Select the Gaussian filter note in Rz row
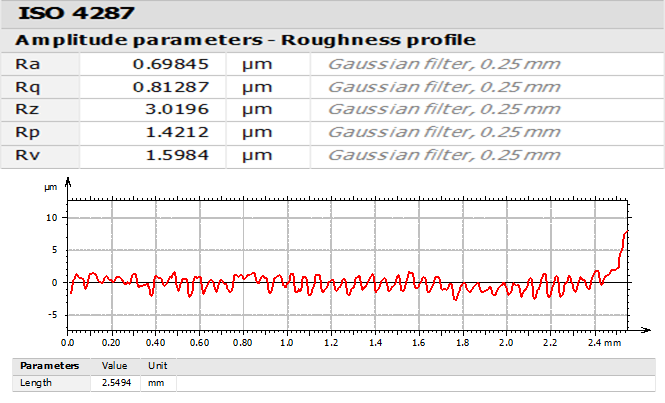665x403 pixels. [x=444, y=109]
